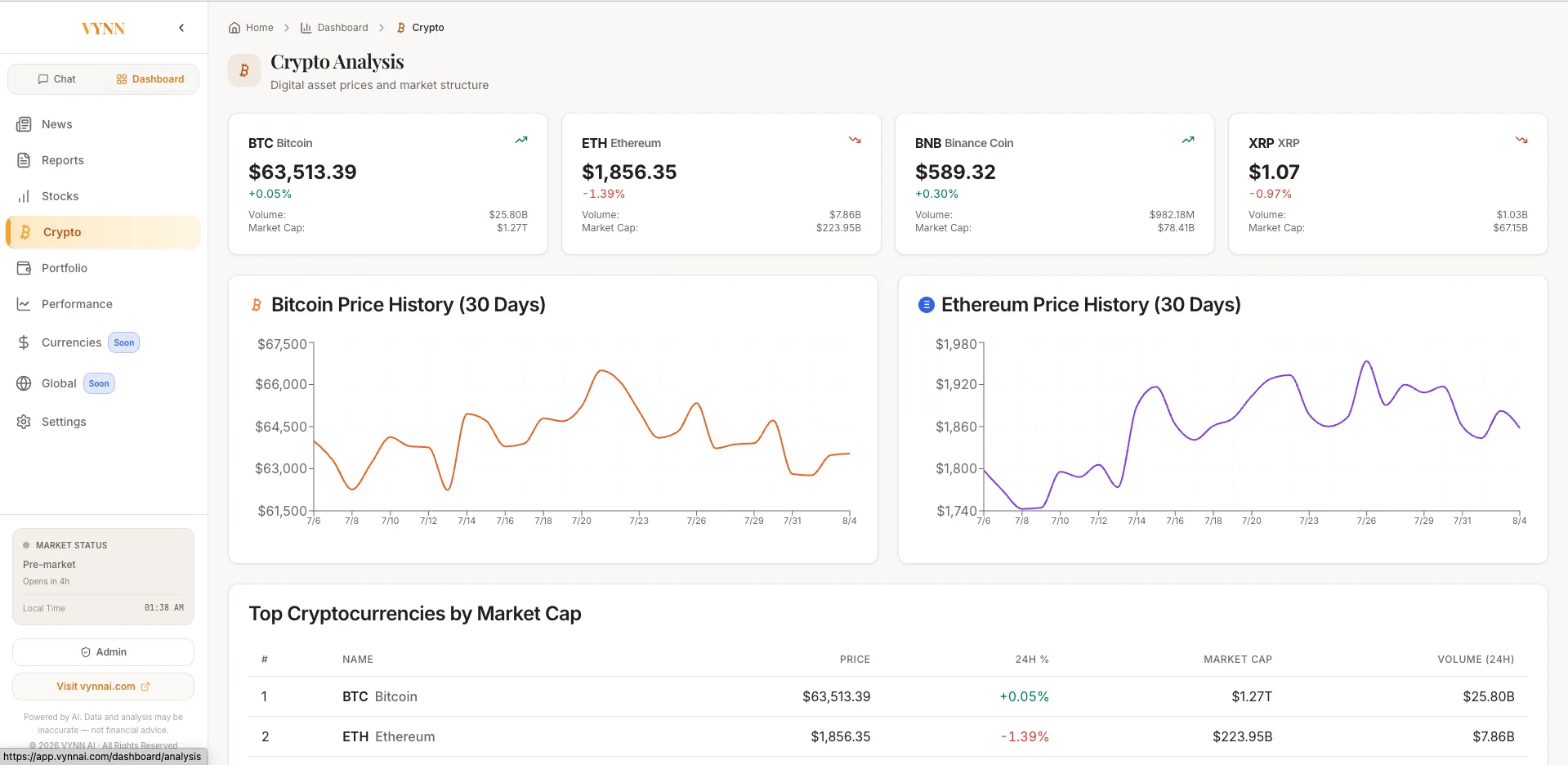Viewport: 1568px width, 765px height.
Task: Click the Stocks bar chart icon
Action: tap(25, 196)
